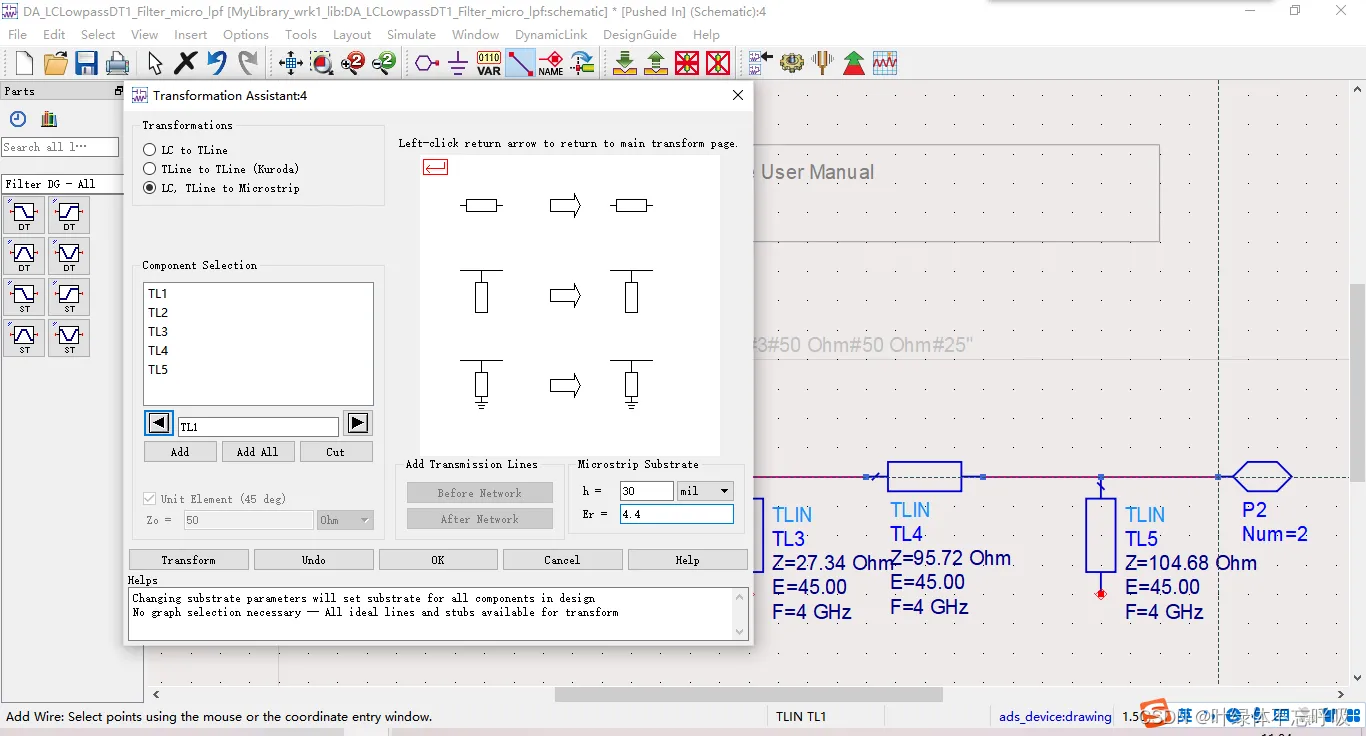Image resolution: width=1366 pixels, height=736 pixels.
Task: Click the Search all libraries field in Parts
Action: click(x=62, y=147)
